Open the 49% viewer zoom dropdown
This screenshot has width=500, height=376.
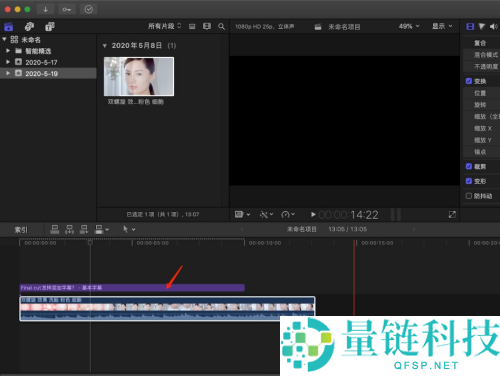409,26
